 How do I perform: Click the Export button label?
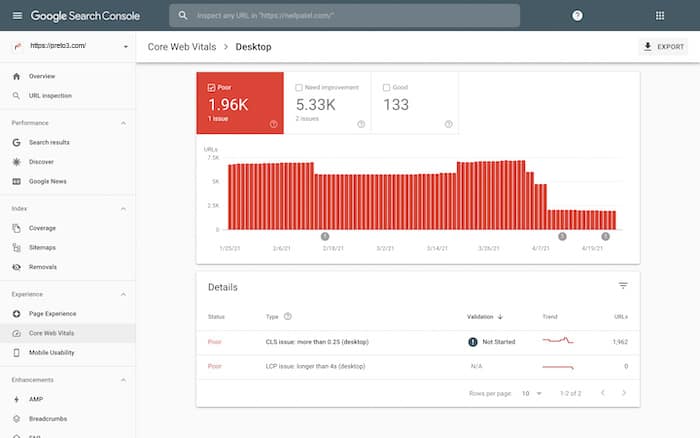tap(670, 47)
